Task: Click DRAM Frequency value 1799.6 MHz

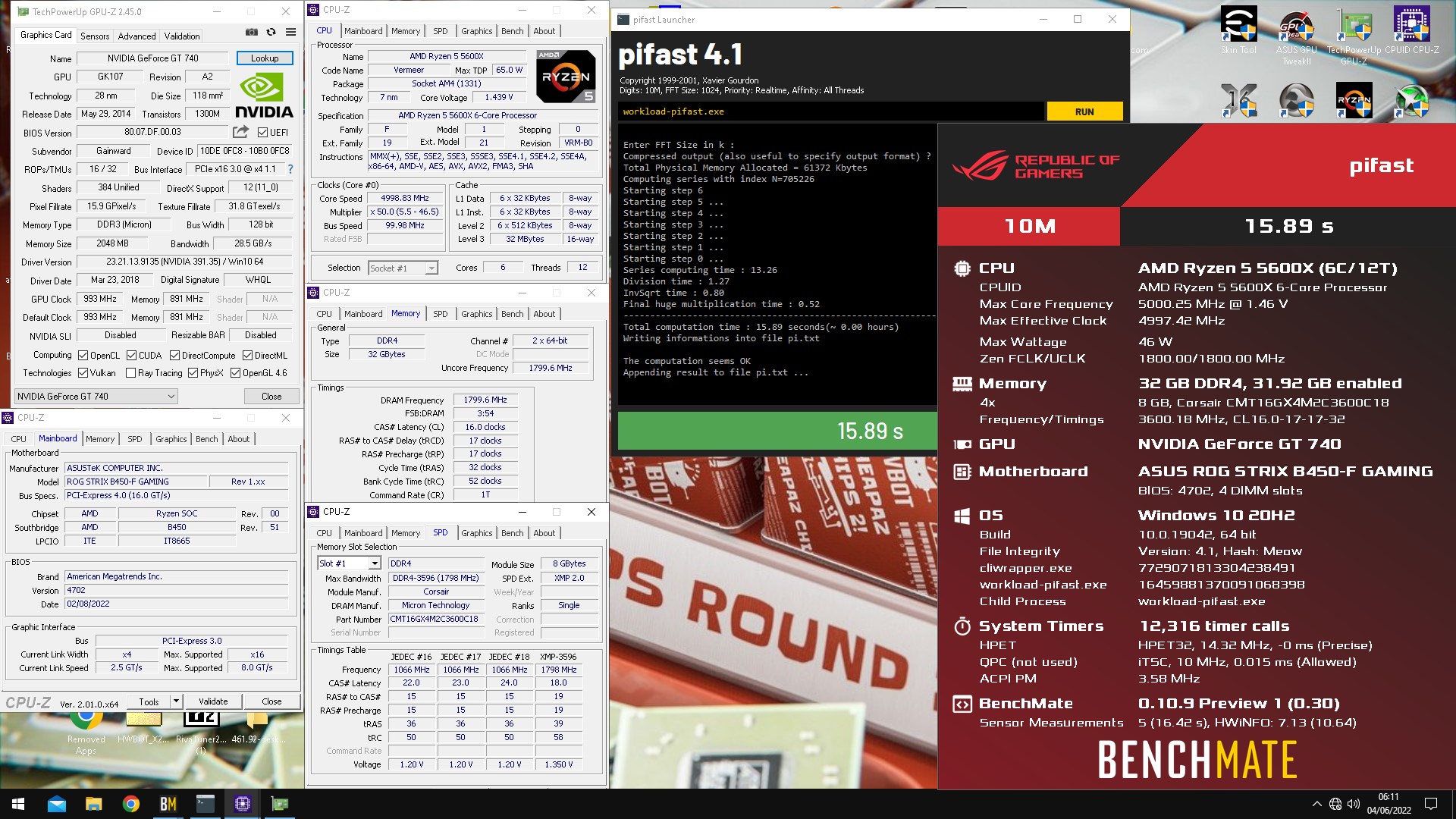Action: (485, 400)
